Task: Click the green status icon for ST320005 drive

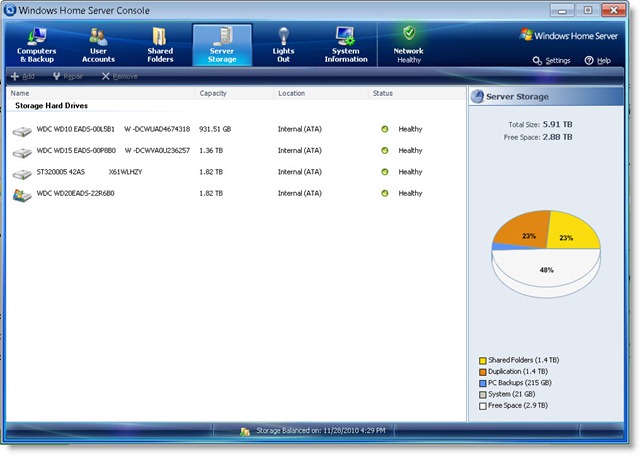Action: pyautogui.click(x=384, y=172)
